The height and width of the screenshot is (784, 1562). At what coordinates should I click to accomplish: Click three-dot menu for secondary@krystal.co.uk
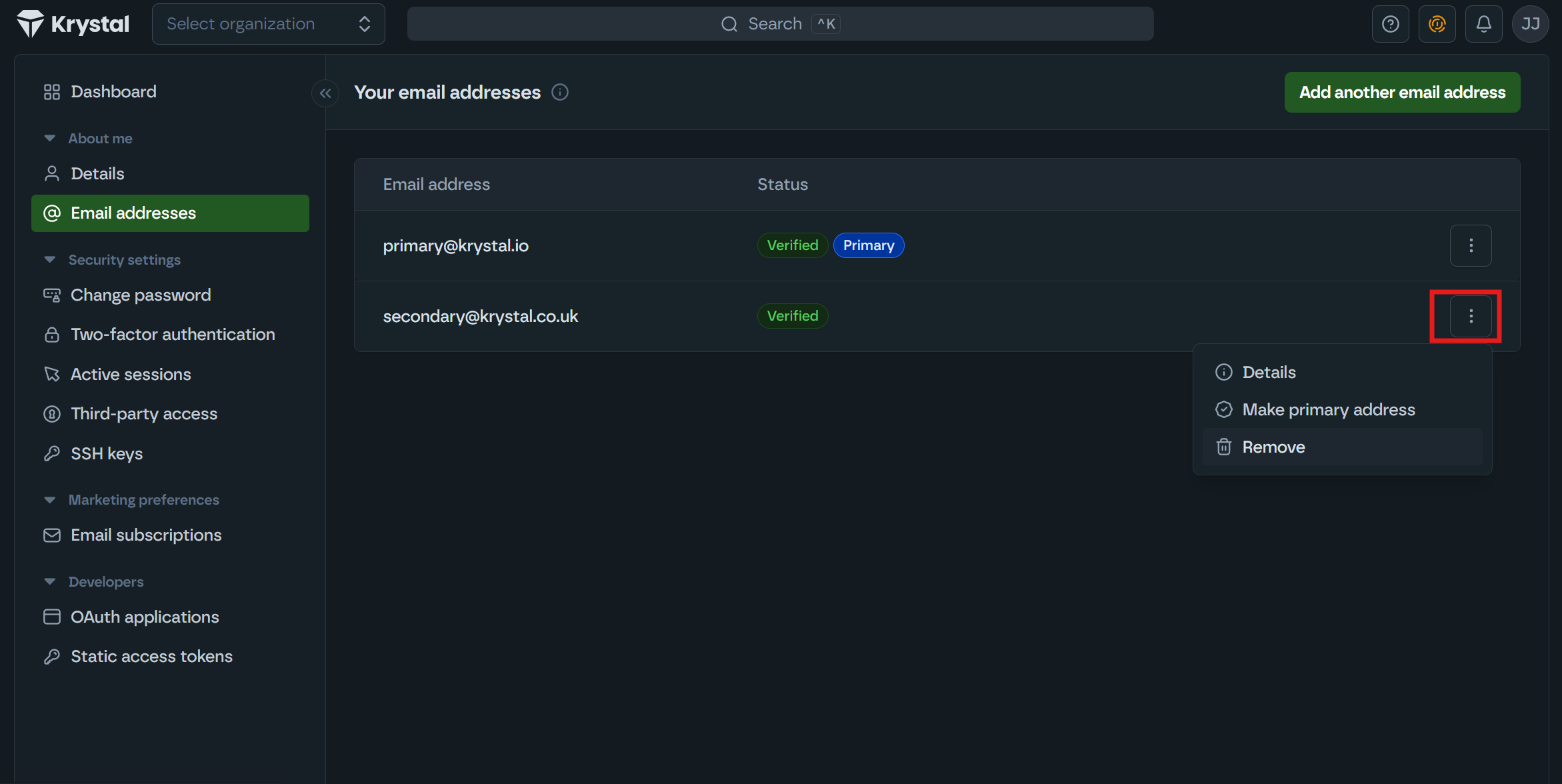pyautogui.click(x=1471, y=316)
